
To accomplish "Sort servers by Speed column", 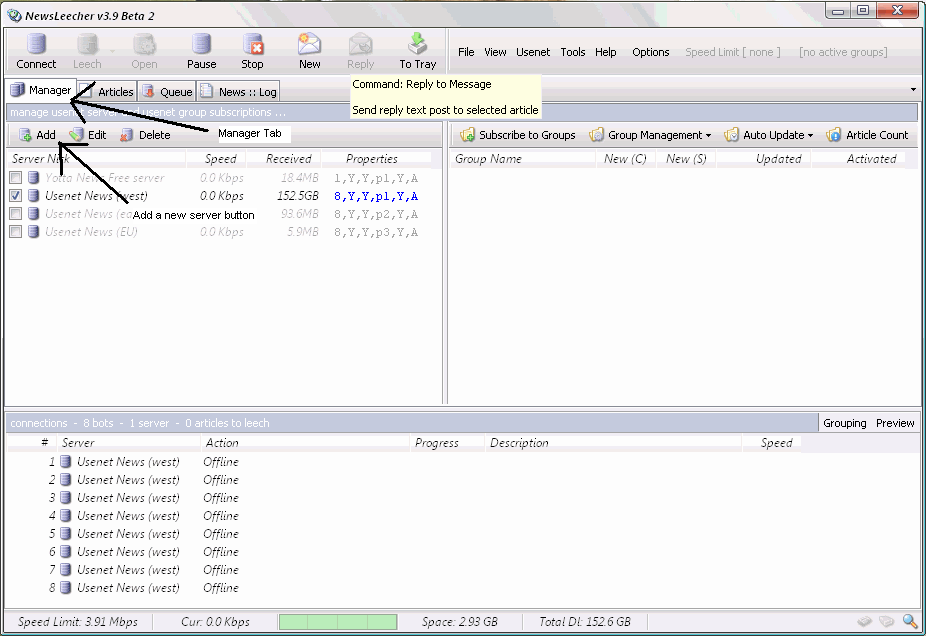I will click(x=216, y=158).
